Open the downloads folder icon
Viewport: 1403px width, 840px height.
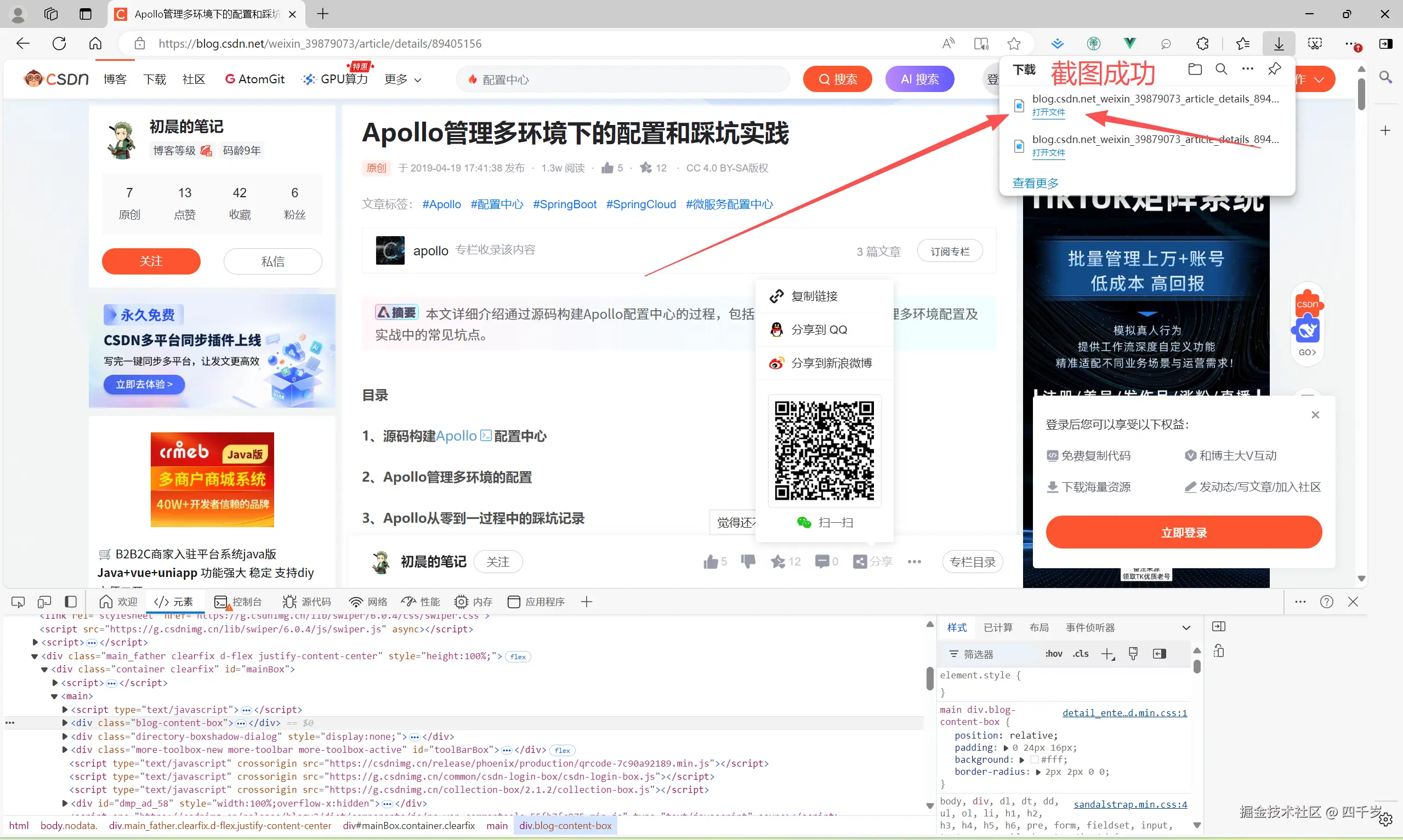pos(1196,69)
